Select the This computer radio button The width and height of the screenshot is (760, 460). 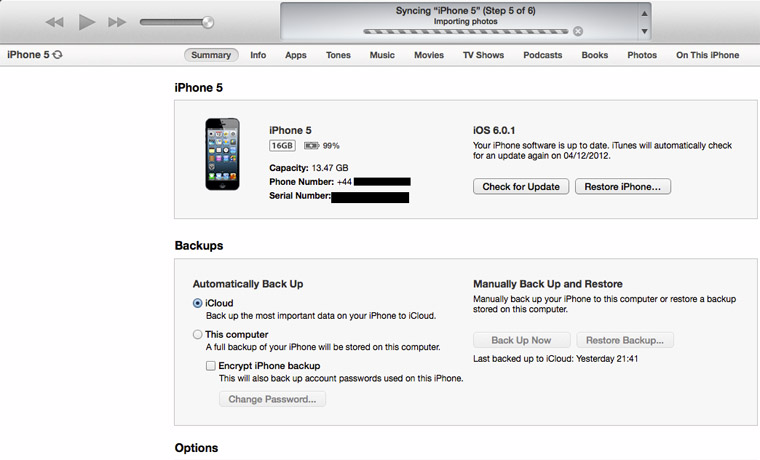pos(197,334)
